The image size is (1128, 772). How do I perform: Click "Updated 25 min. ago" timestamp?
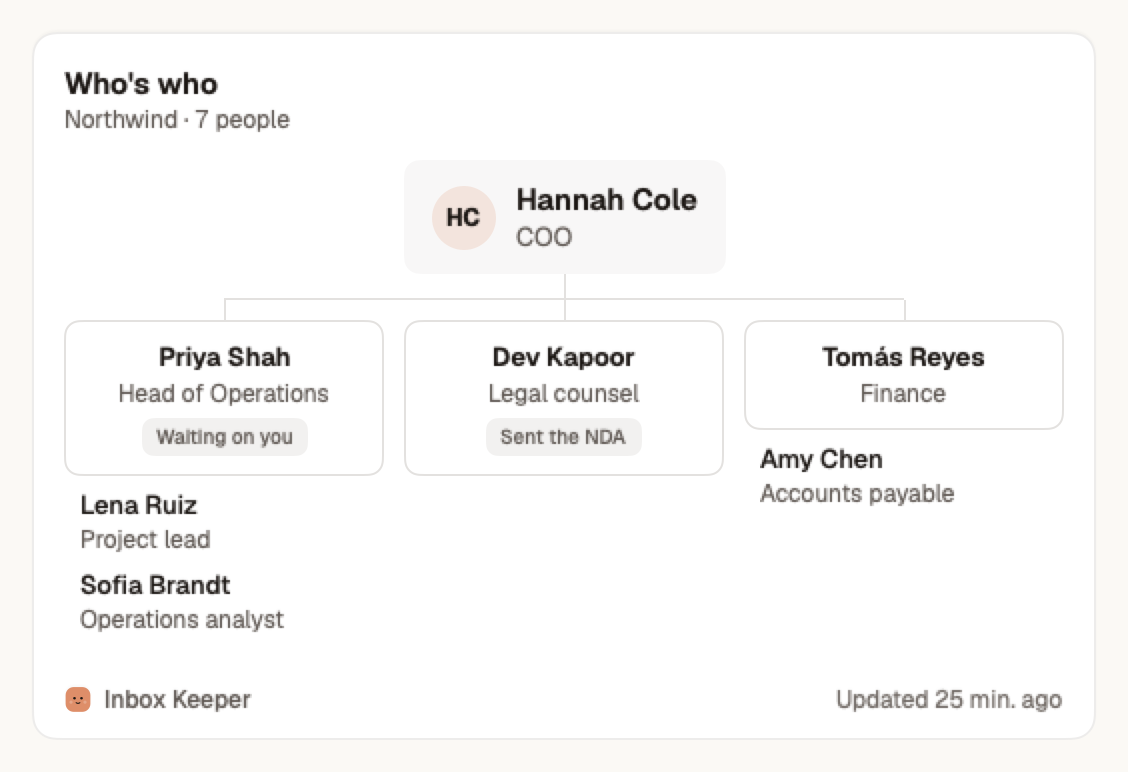point(949,699)
